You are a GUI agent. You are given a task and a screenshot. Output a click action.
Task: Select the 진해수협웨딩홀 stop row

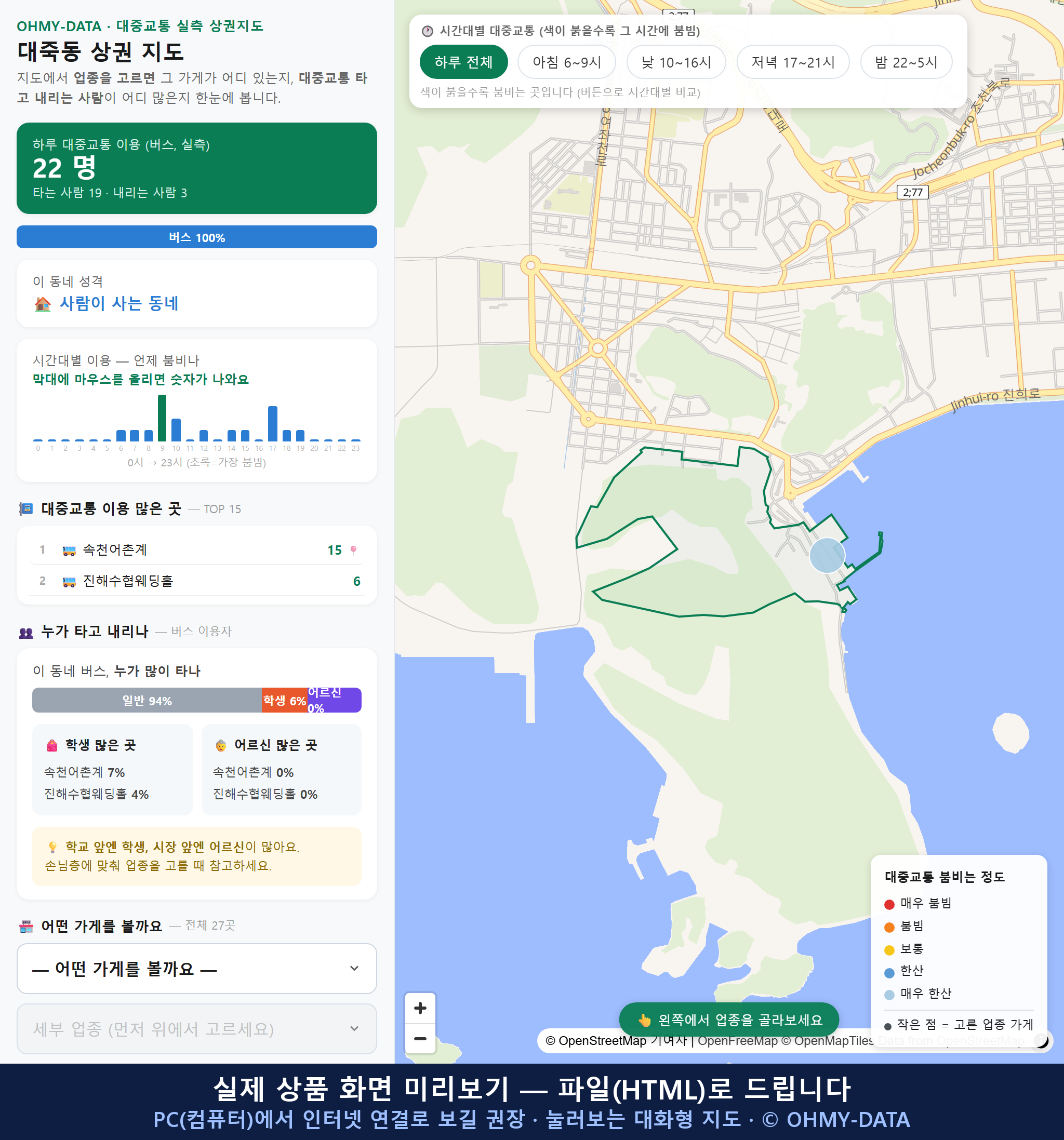click(x=197, y=581)
